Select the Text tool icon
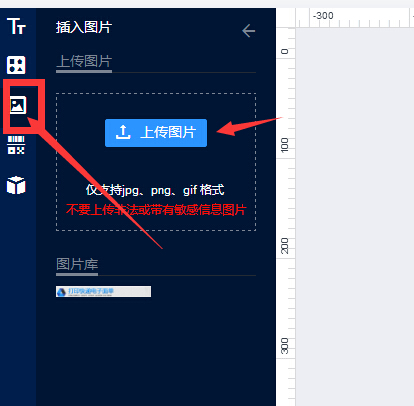This screenshot has height=406, width=414. tap(16, 26)
